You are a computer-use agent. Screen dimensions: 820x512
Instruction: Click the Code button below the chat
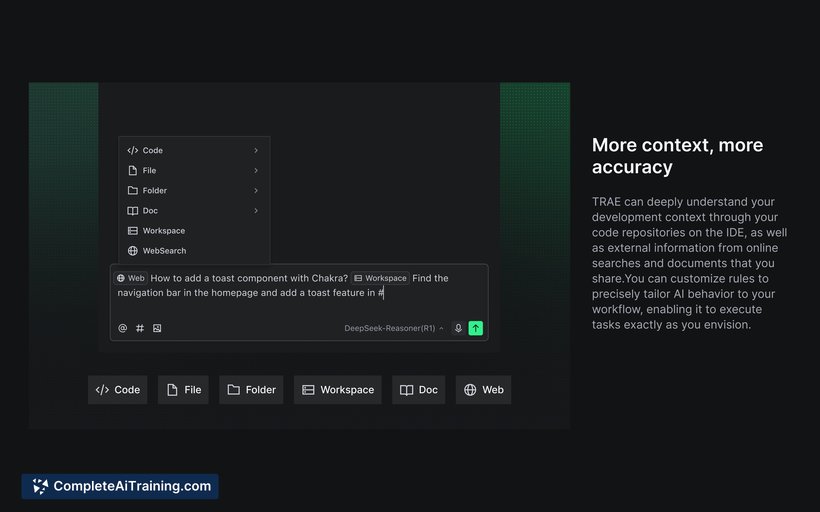coord(118,390)
